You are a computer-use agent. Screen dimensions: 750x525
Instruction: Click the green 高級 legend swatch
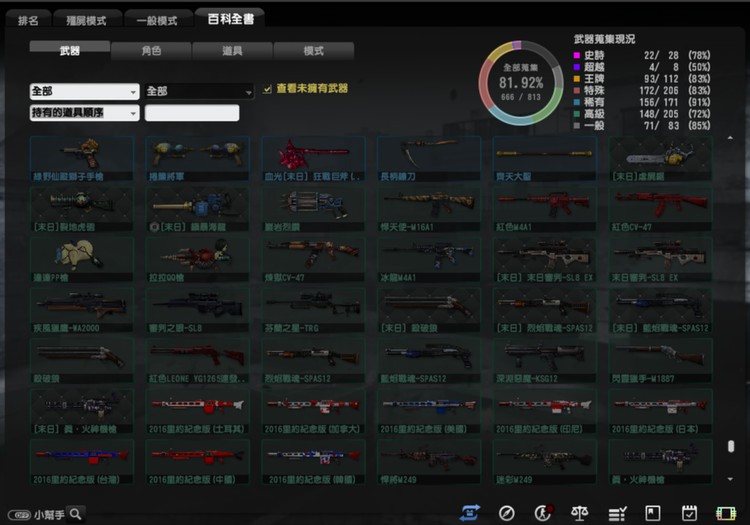click(x=577, y=114)
